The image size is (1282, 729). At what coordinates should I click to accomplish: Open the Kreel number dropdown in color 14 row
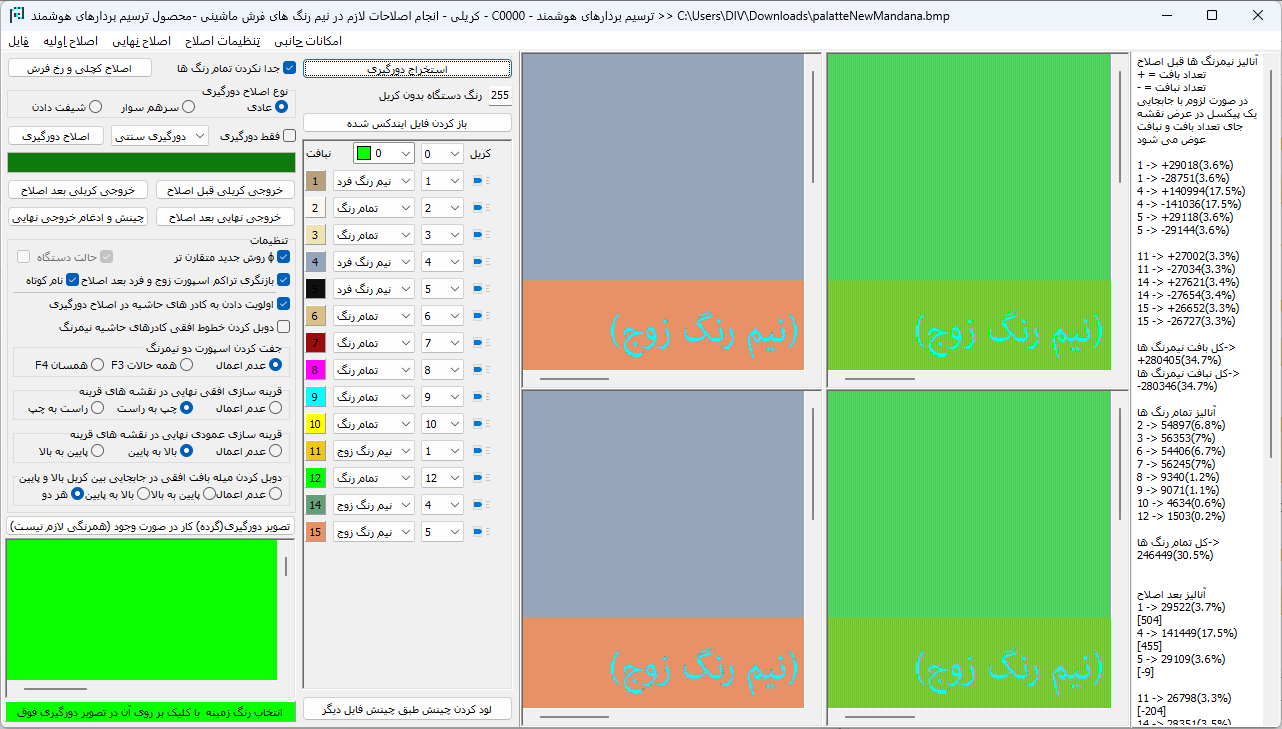pyautogui.click(x=442, y=505)
